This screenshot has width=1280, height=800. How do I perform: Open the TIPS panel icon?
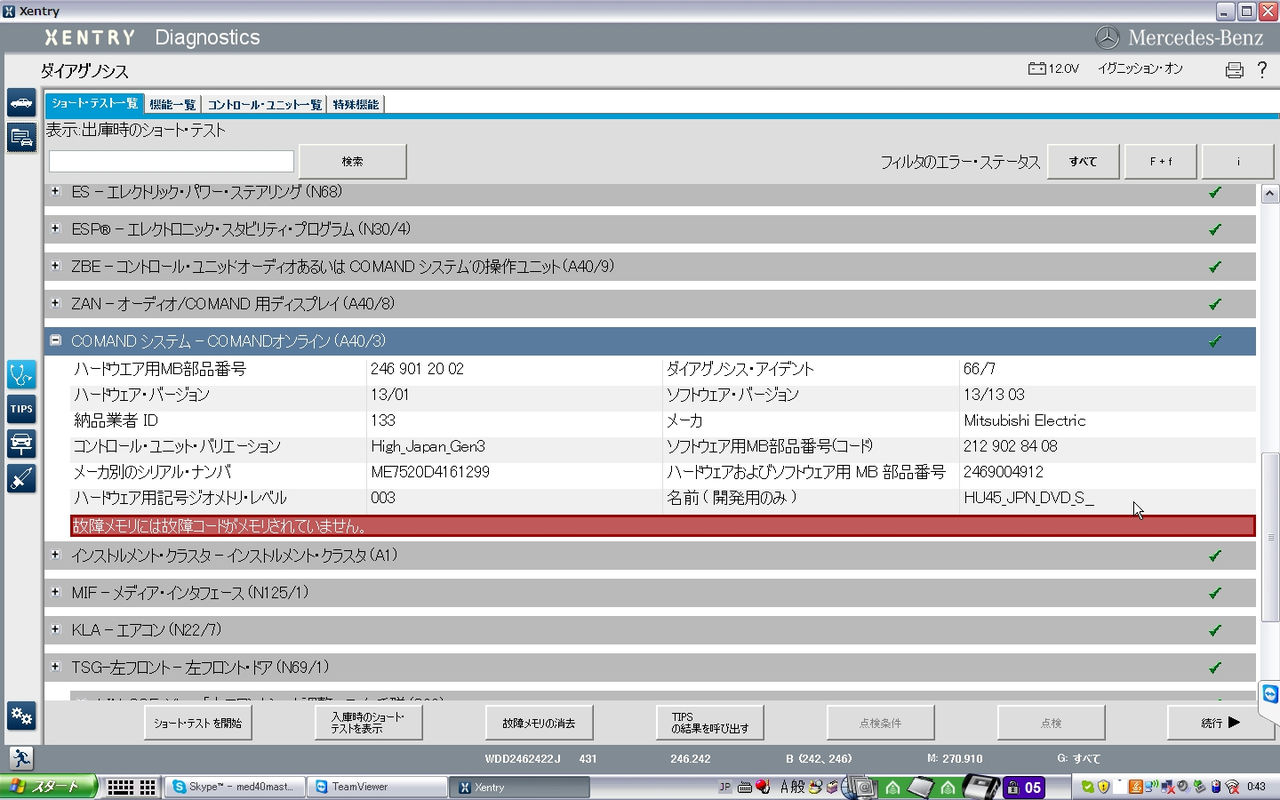21,408
